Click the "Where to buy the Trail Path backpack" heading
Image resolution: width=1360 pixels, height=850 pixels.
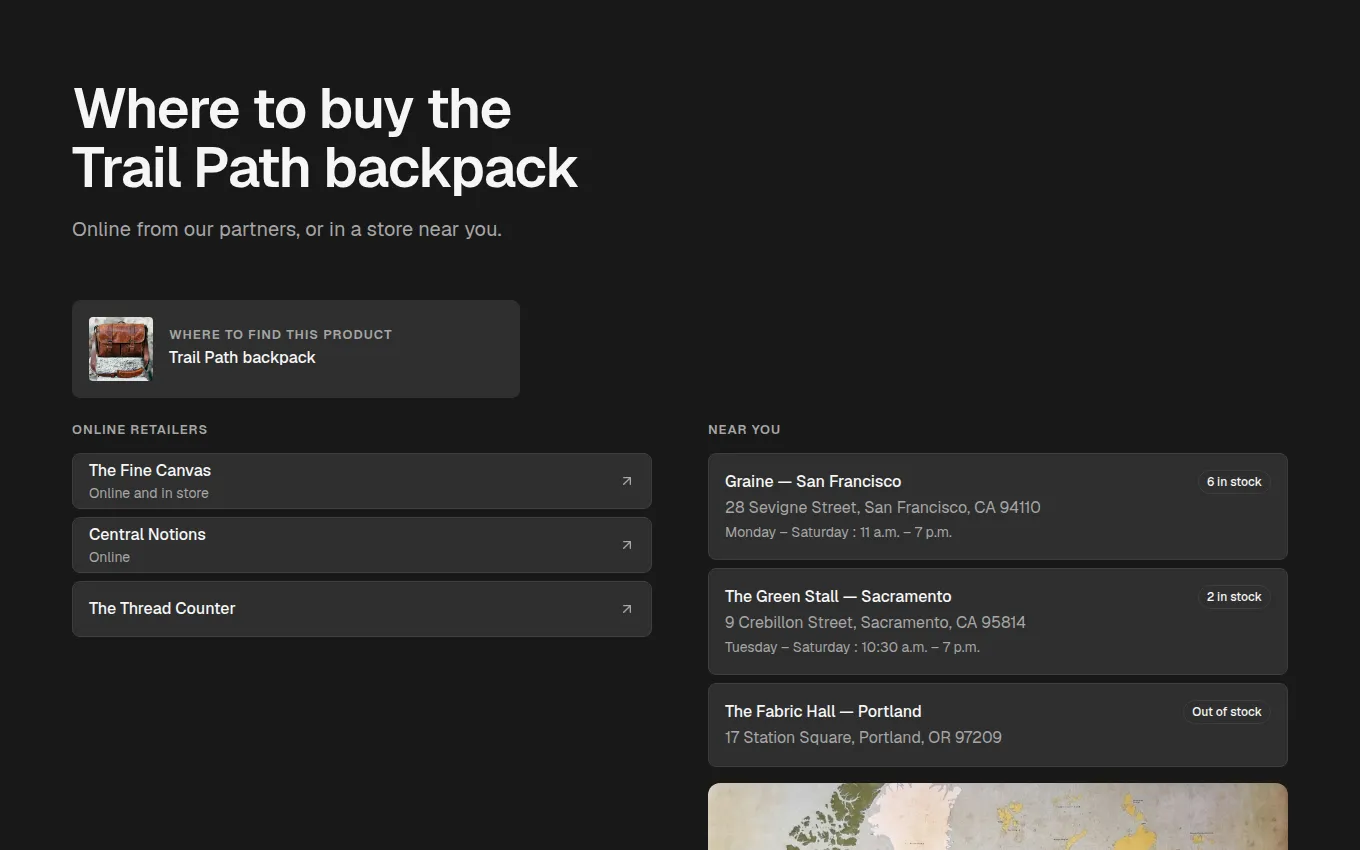326,138
